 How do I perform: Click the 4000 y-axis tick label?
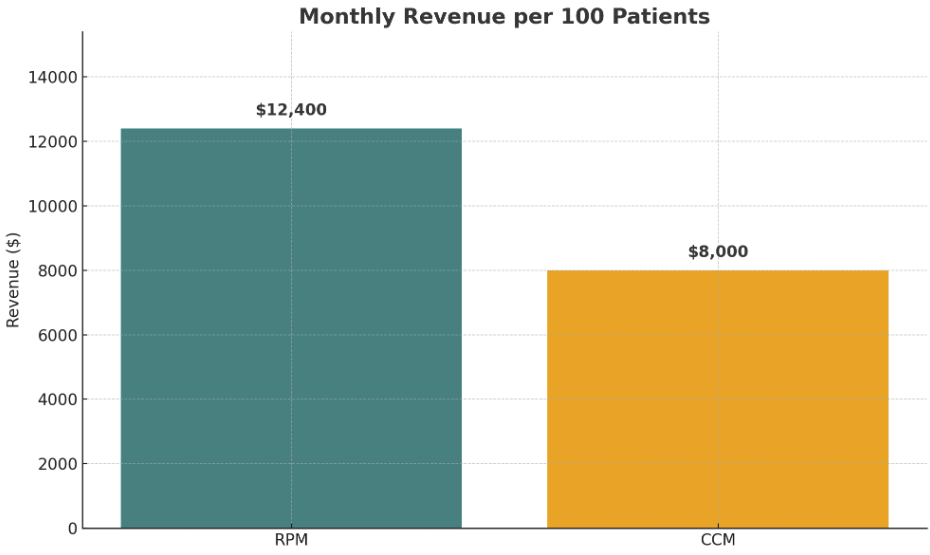click(58, 400)
